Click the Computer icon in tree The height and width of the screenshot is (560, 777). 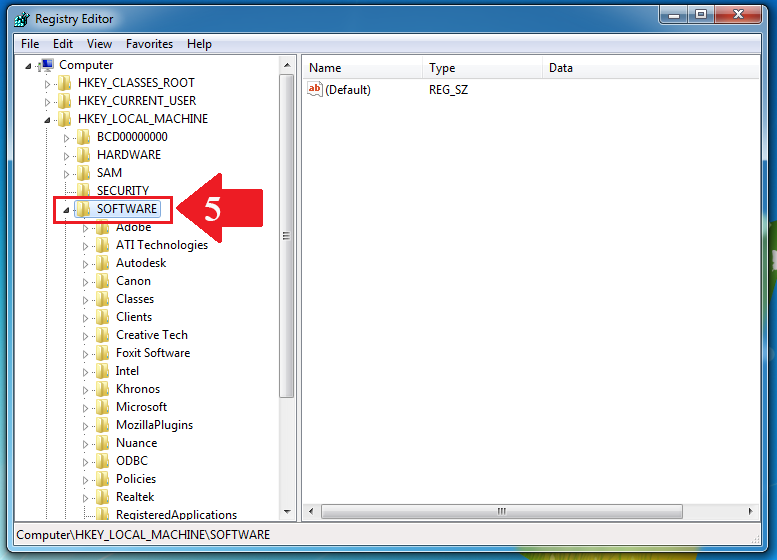pos(47,65)
